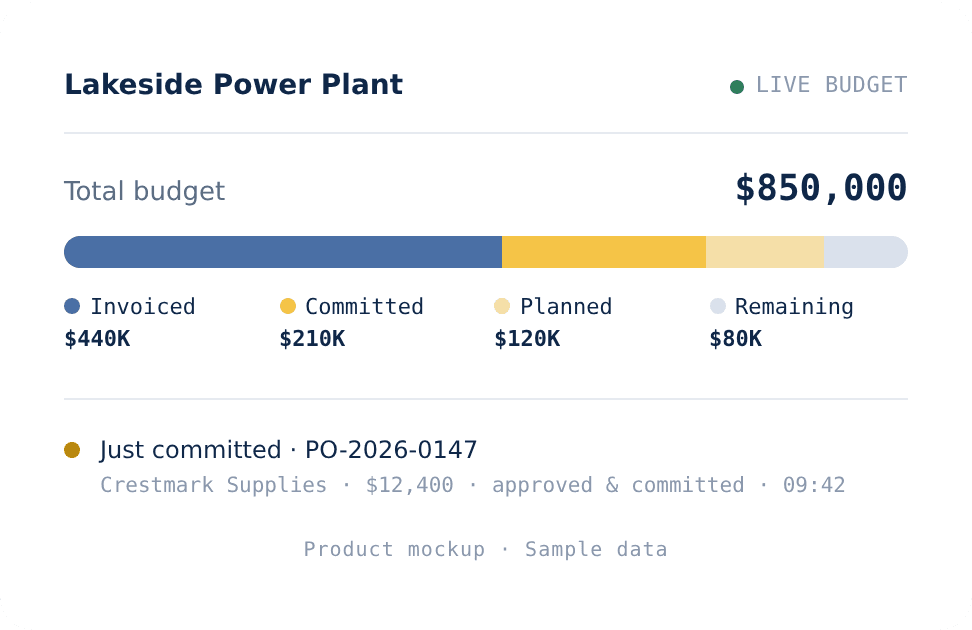Open the $120K Planned amount
972x630 pixels.
pos(527,339)
